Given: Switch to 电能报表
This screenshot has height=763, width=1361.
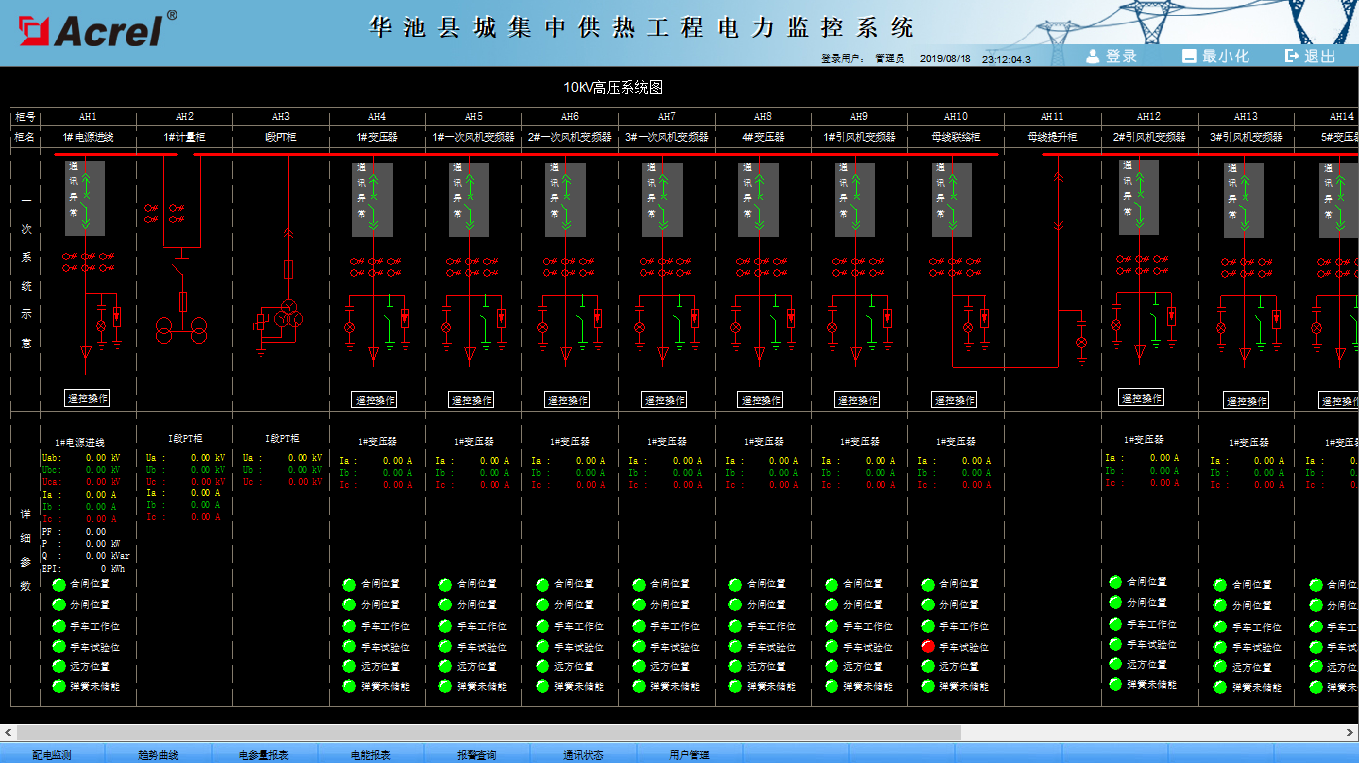Looking at the screenshot, I should pyautogui.click(x=370, y=754).
